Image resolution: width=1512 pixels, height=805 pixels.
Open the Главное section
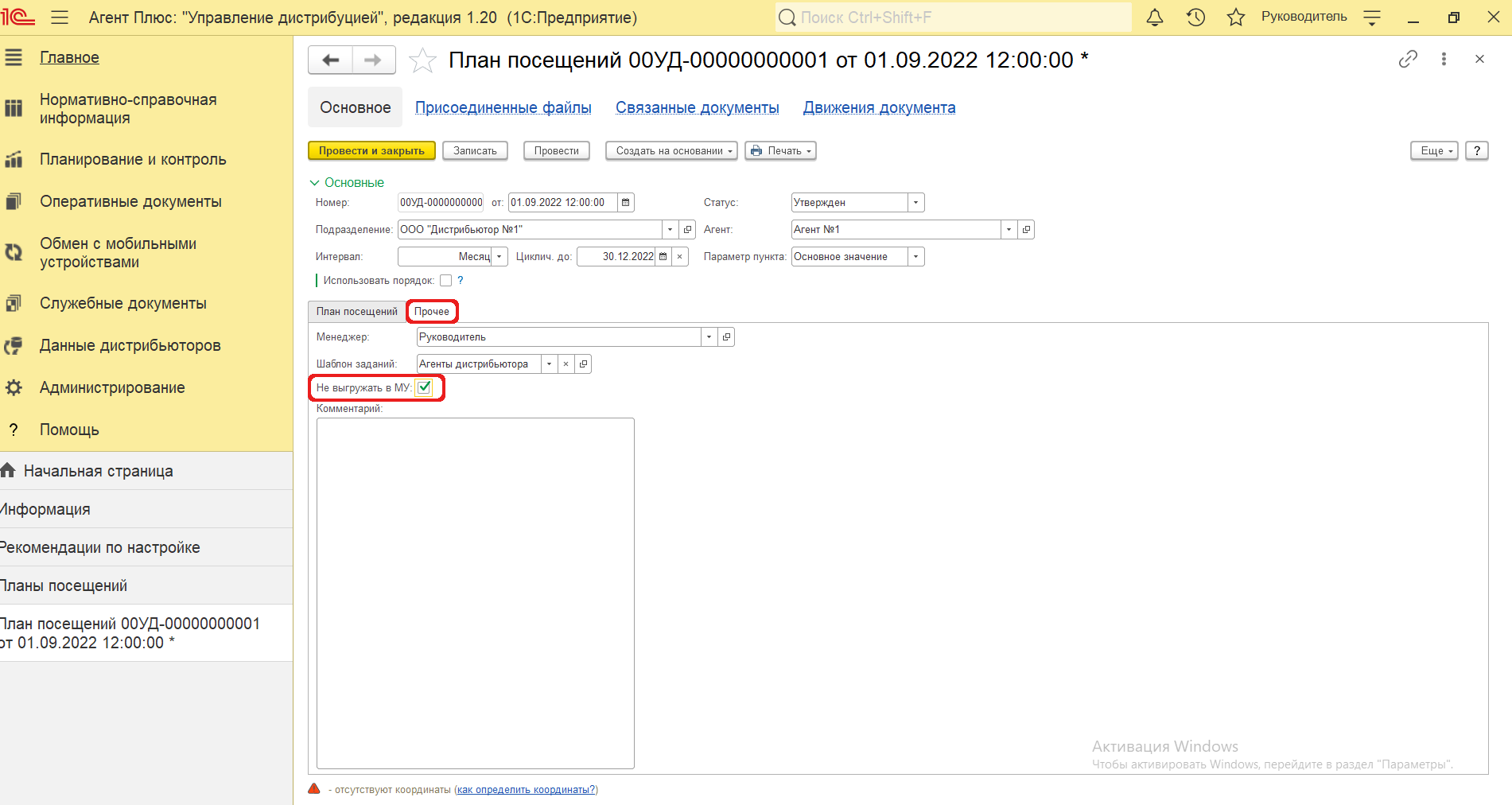pos(69,57)
